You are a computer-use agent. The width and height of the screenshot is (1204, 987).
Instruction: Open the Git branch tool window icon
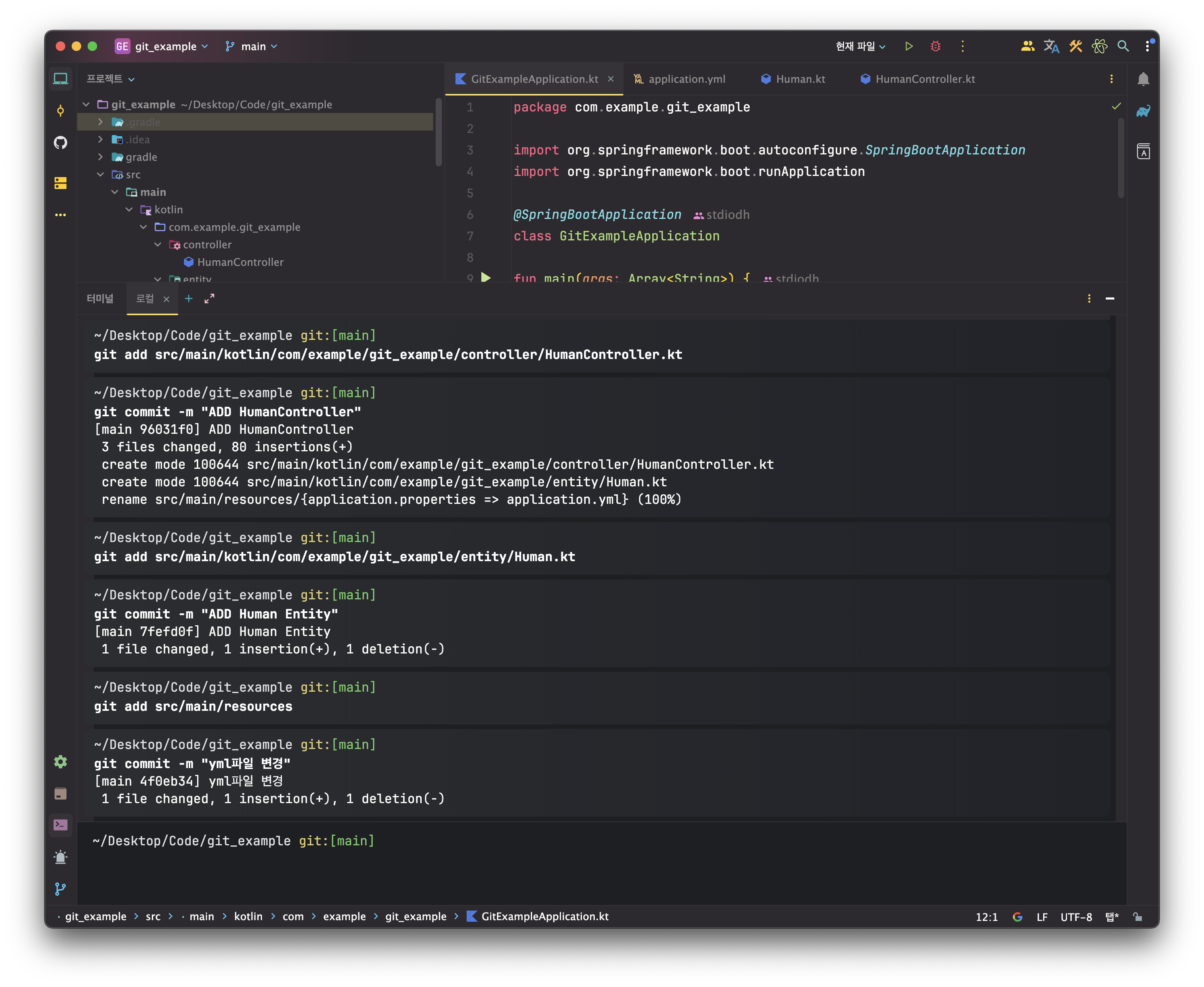pos(60,889)
